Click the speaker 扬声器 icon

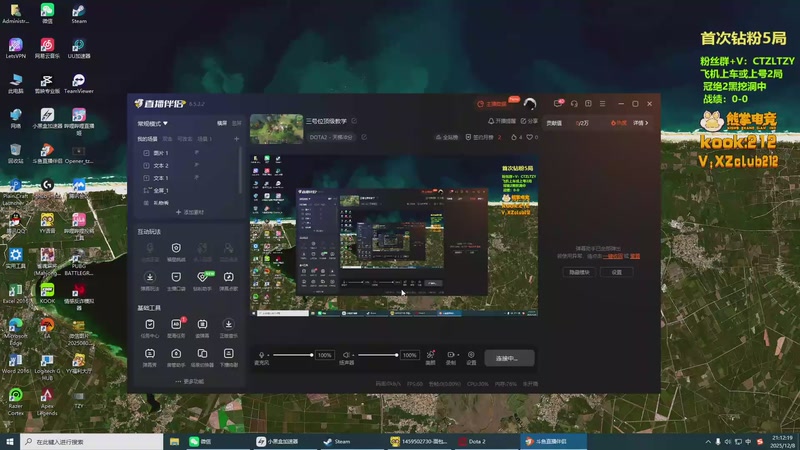click(x=346, y=355)
